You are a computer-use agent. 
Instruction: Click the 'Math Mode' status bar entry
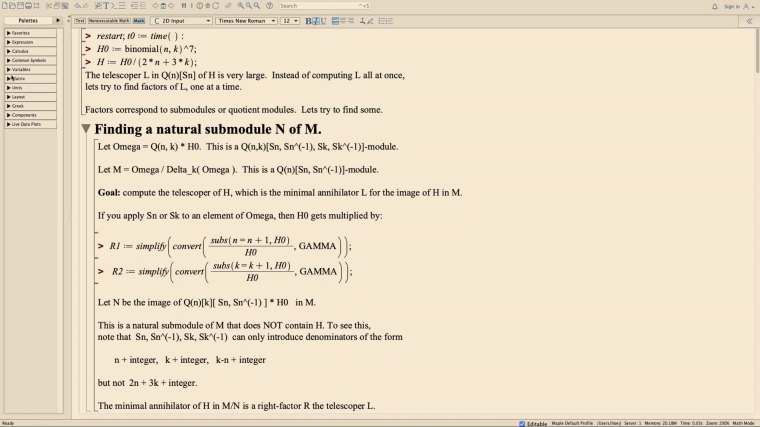744,424
